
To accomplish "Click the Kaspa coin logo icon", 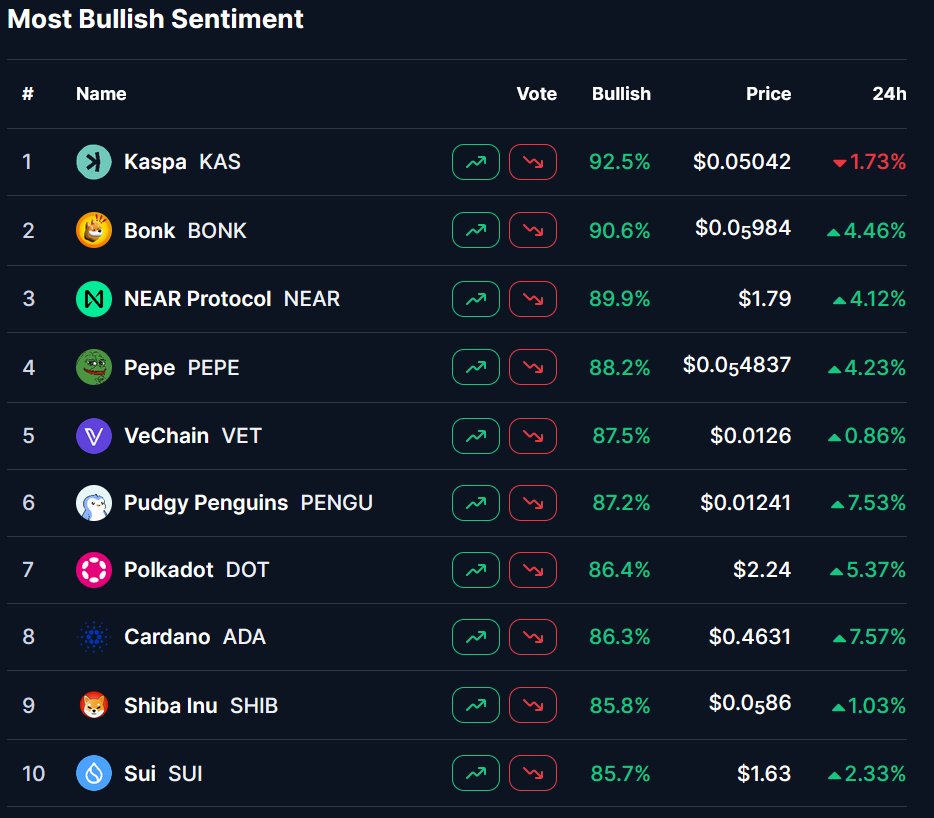I will (94, 162).
